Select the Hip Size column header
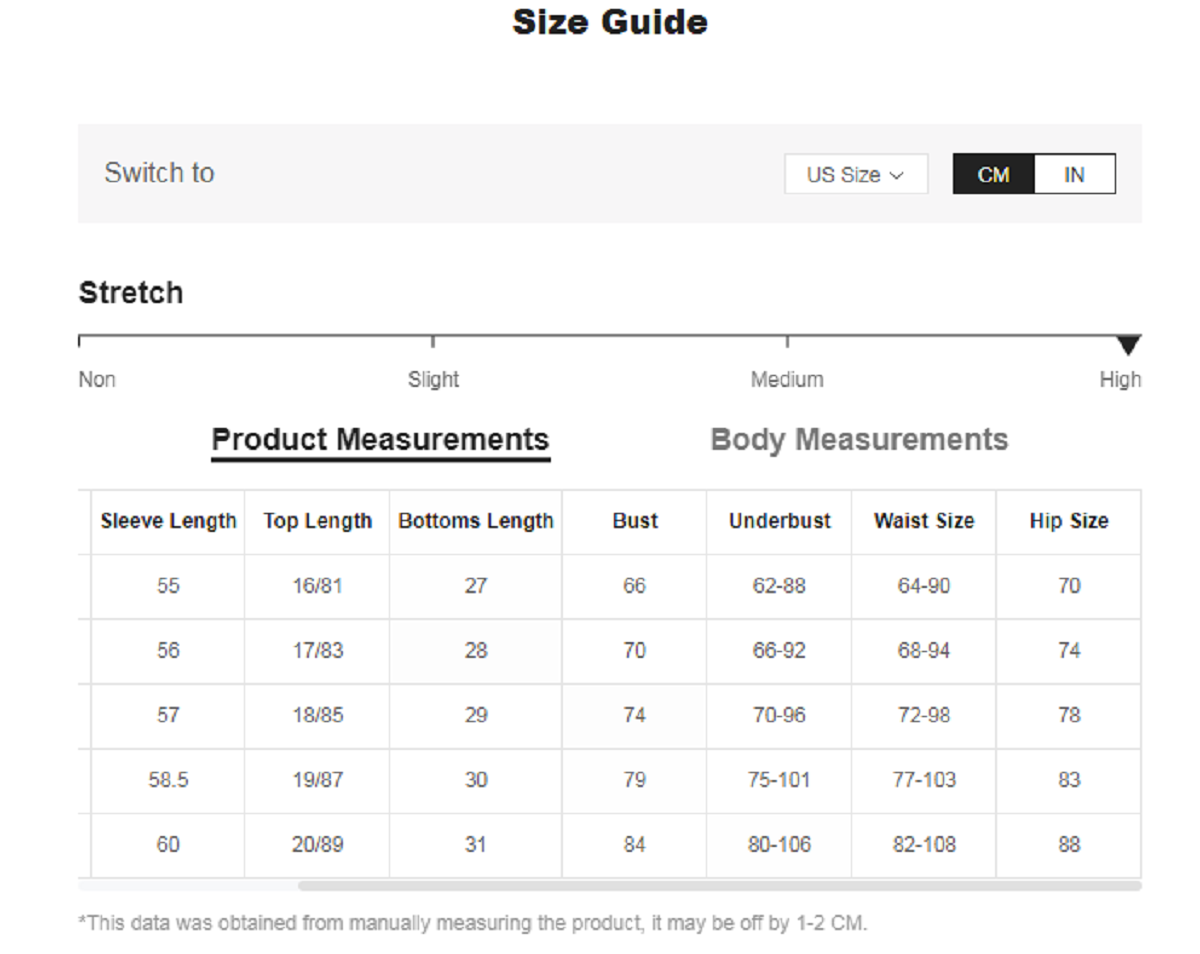This screenshot has height=954, width=1200. (1069, 521)
